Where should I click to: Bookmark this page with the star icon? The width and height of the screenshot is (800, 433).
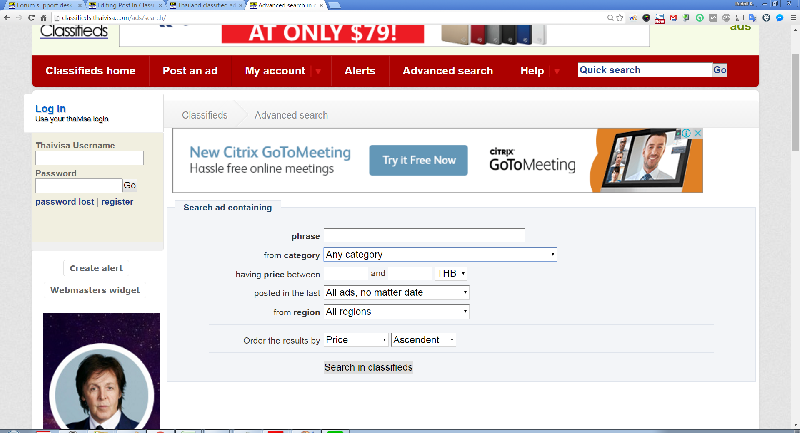pos(620,17)
